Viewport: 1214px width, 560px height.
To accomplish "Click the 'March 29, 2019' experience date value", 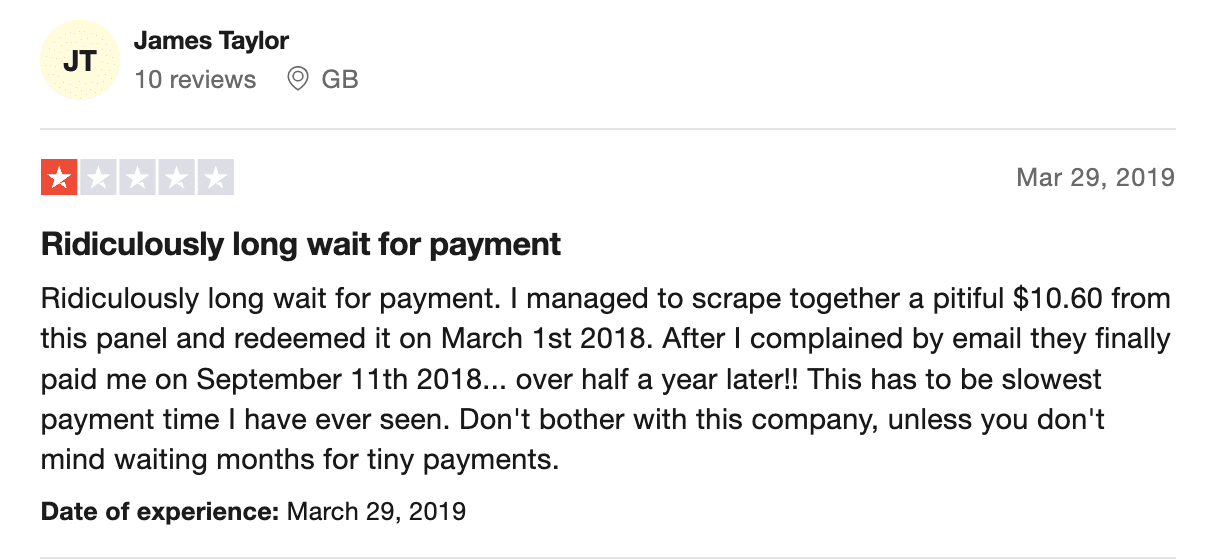I will (x=376, y=512).
